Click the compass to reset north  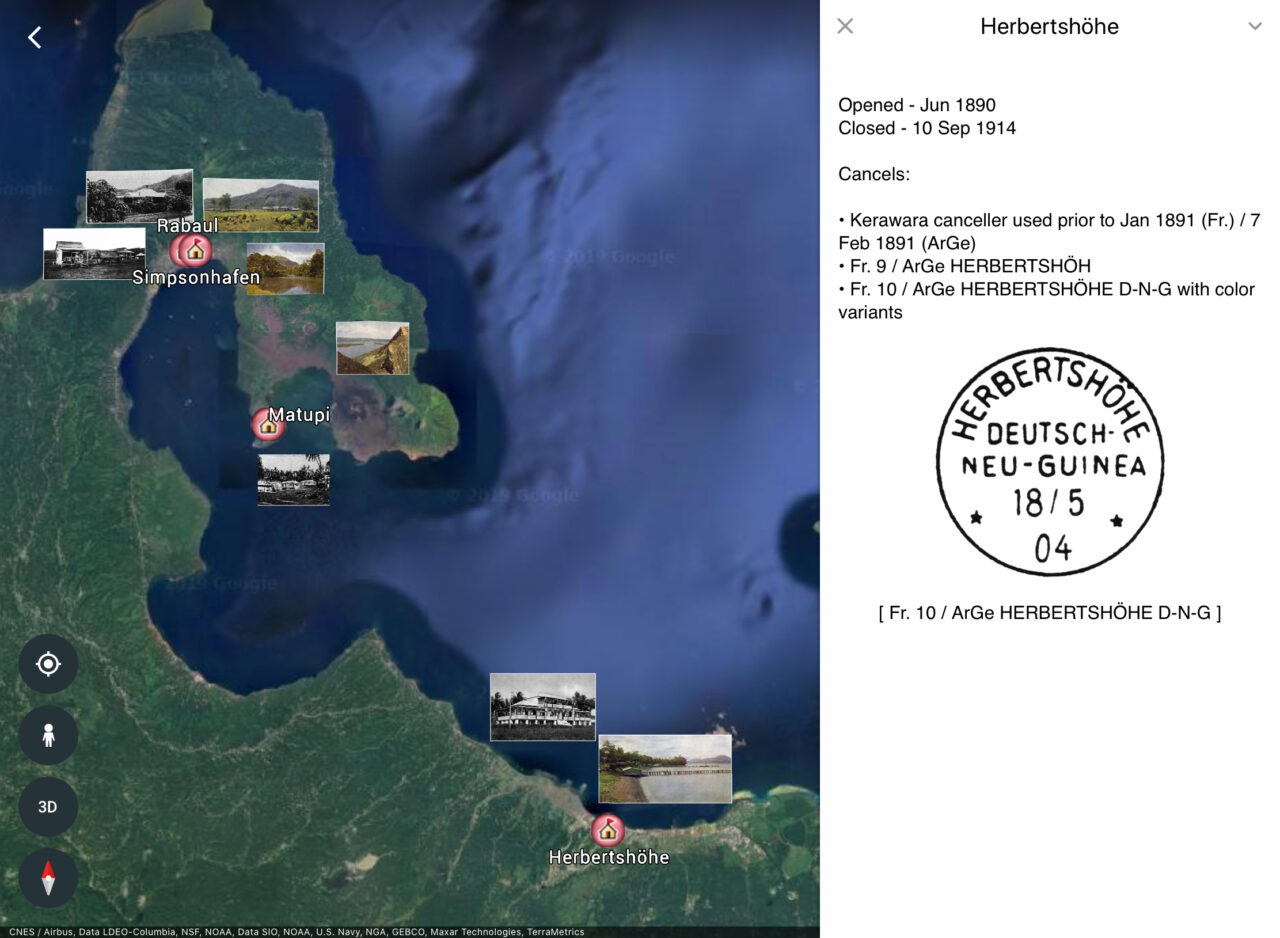[x=48, y=877]
